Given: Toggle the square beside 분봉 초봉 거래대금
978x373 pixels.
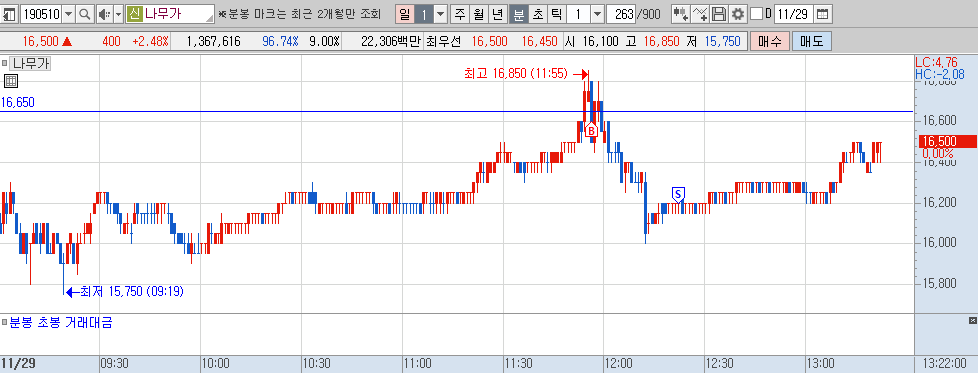Looking at the screenshot, I should tap(4, 323).
